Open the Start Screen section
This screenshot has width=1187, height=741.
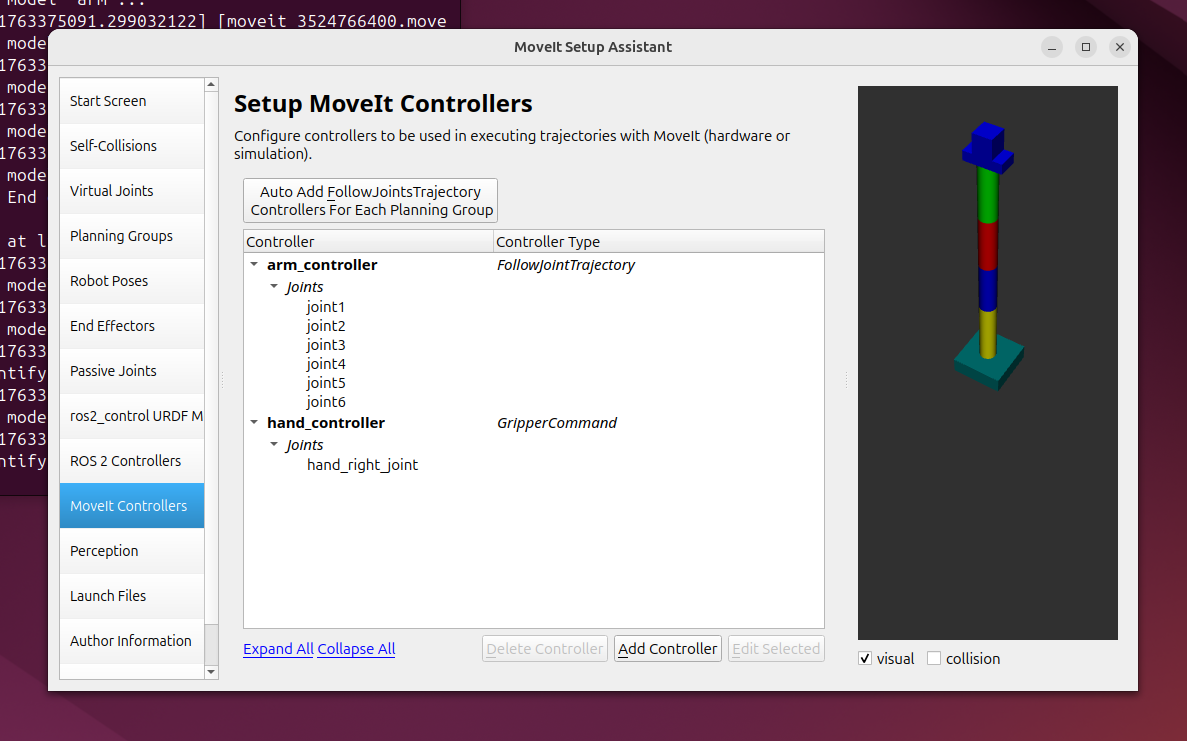pyautogui.click(x=132, y=101)
